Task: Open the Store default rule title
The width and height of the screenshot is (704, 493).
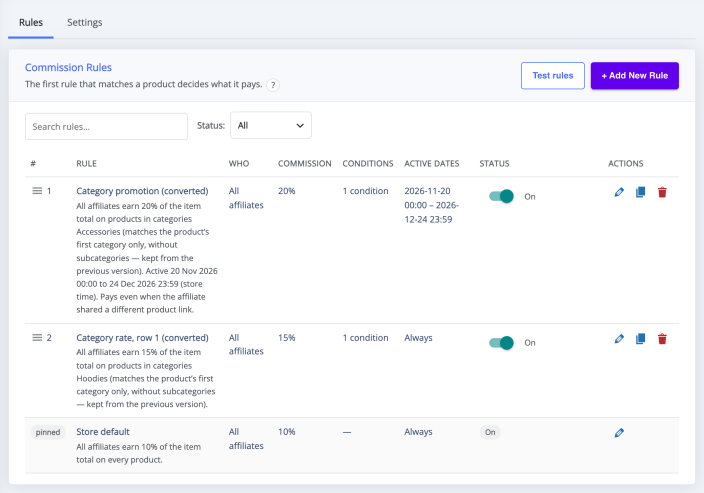Action: point(103,432)
